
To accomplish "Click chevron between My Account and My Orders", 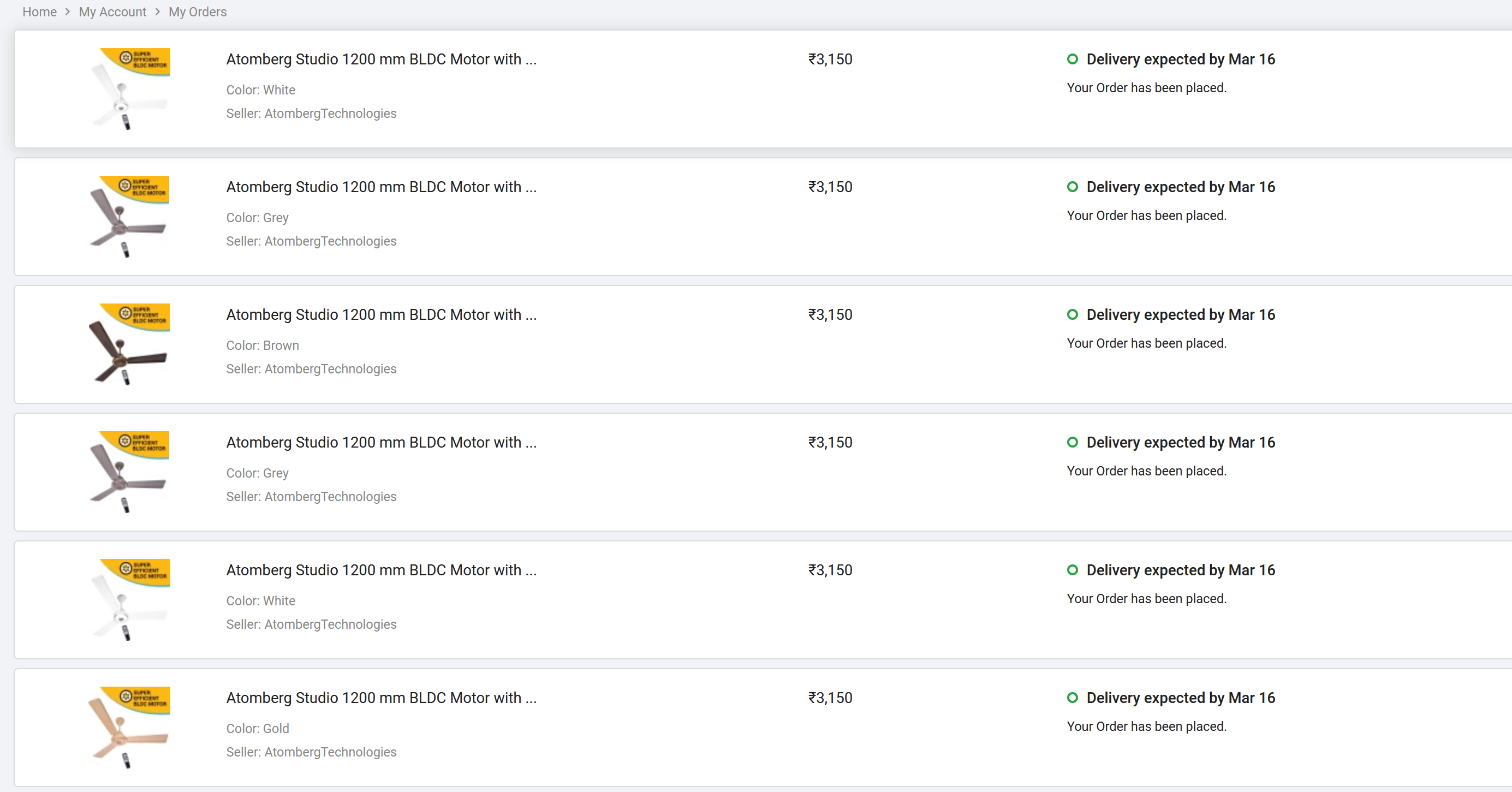I will pyautogui.click(x=158, y=12).
